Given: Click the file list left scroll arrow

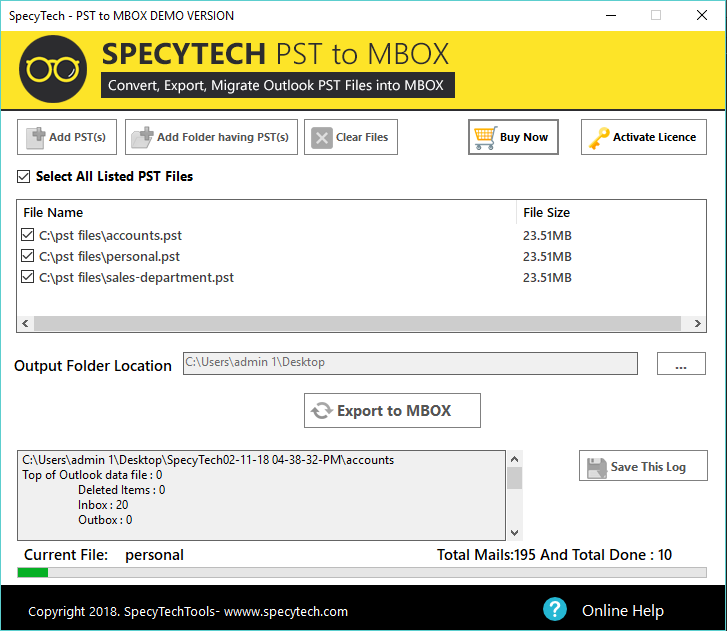Looking at the screenshot, I should [x=26, y=324].
